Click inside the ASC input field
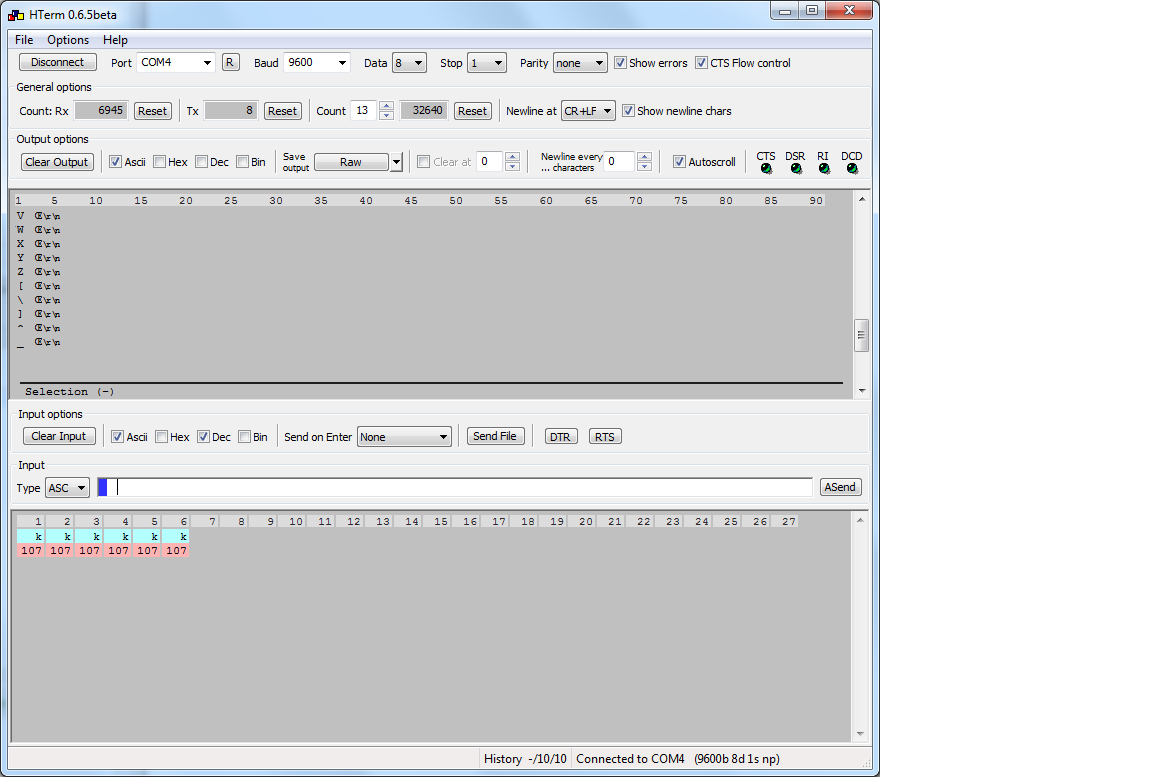The image size is (1152, 777). pyautogui.click(x=450, y=487)
